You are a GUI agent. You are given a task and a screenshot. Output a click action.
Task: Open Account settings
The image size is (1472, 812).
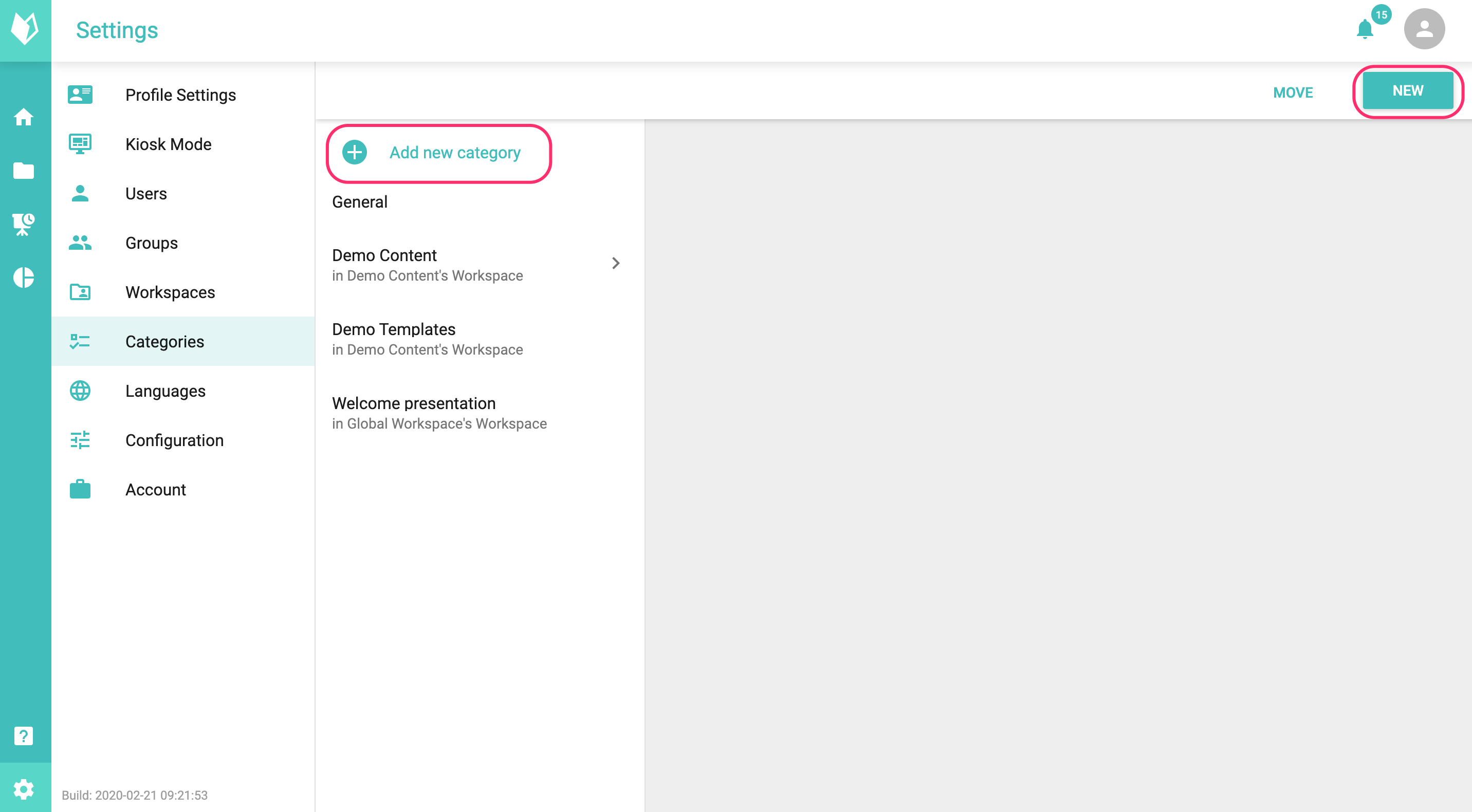(183, 489)
